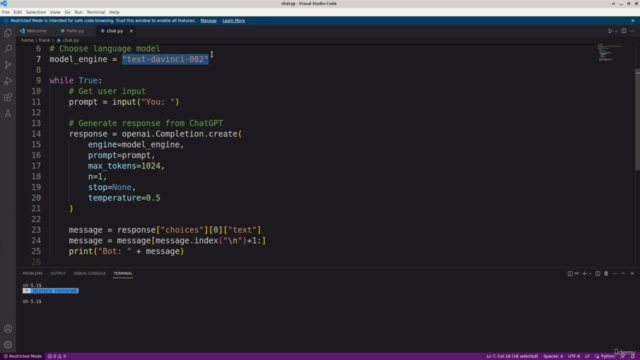Create a new terminal with plus icon
This screenshot has width=640, height=360.
click(x=584, y=273)
